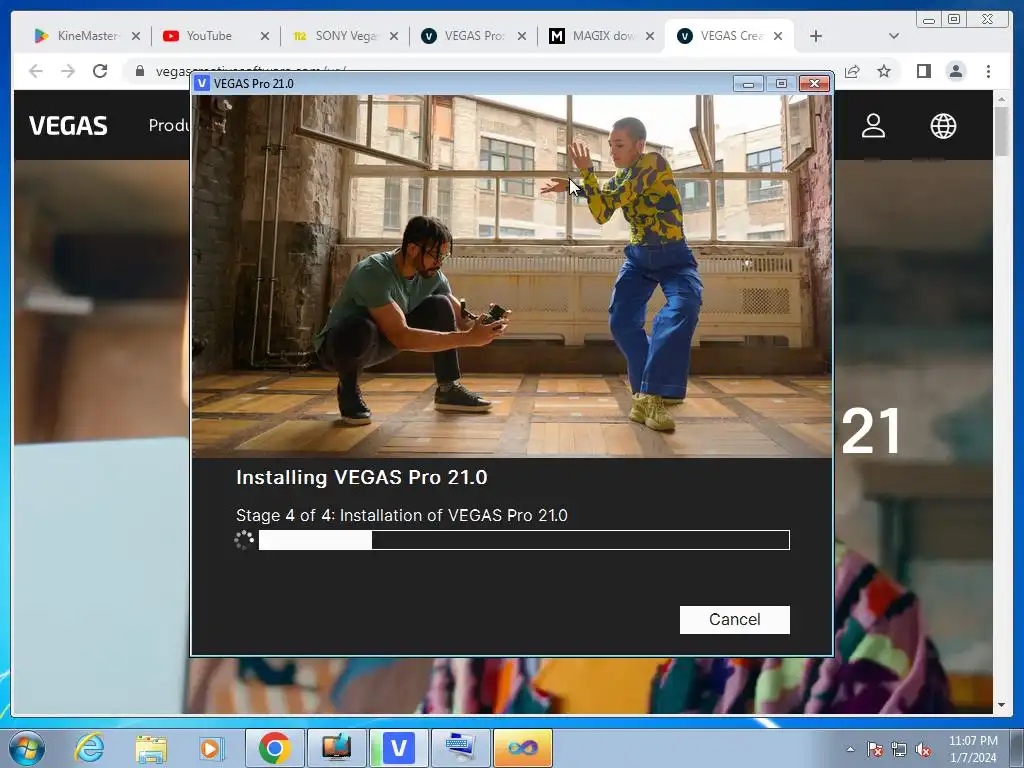Click the muted volume tray icon
Viewport: 1024px width, 768px height.
tap(923, 749)
